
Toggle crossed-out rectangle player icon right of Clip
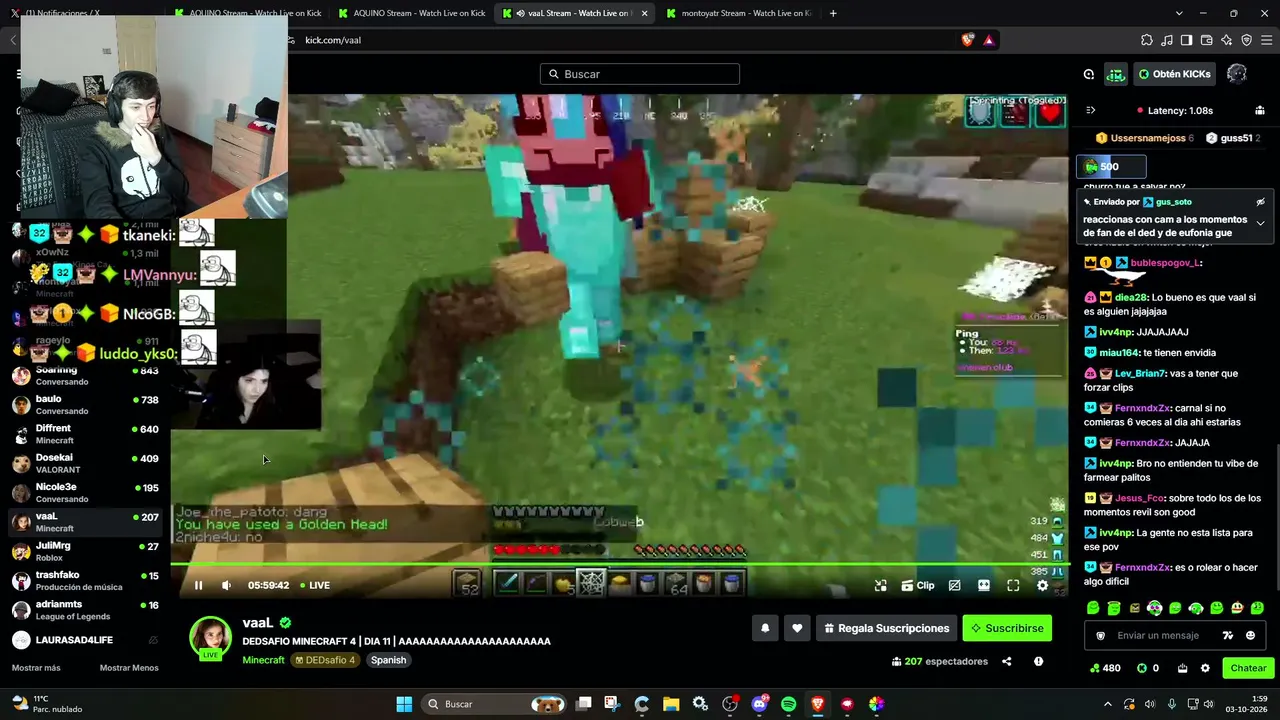pos(955,585)
